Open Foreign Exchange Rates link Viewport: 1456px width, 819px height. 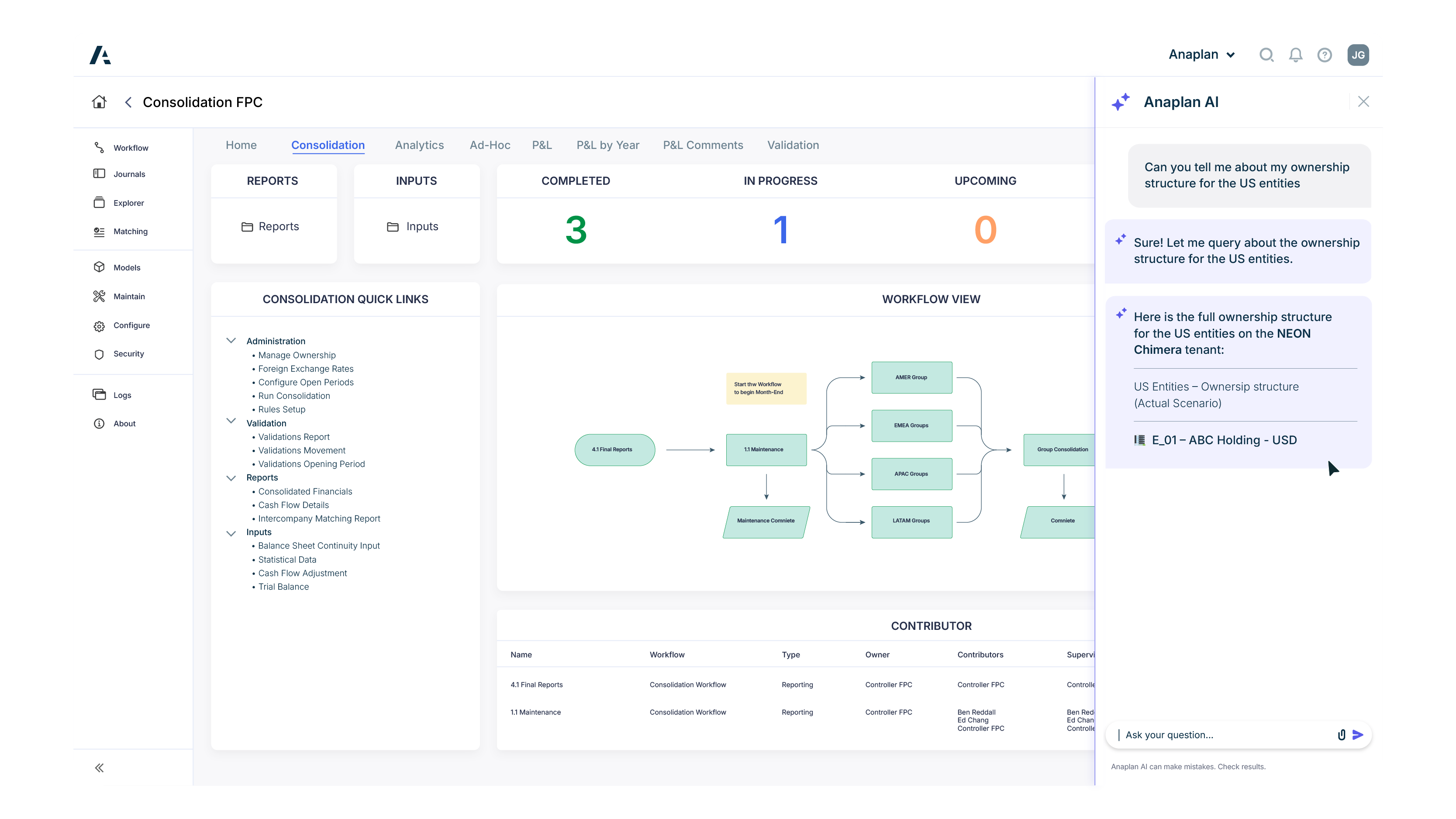(306, 369)
